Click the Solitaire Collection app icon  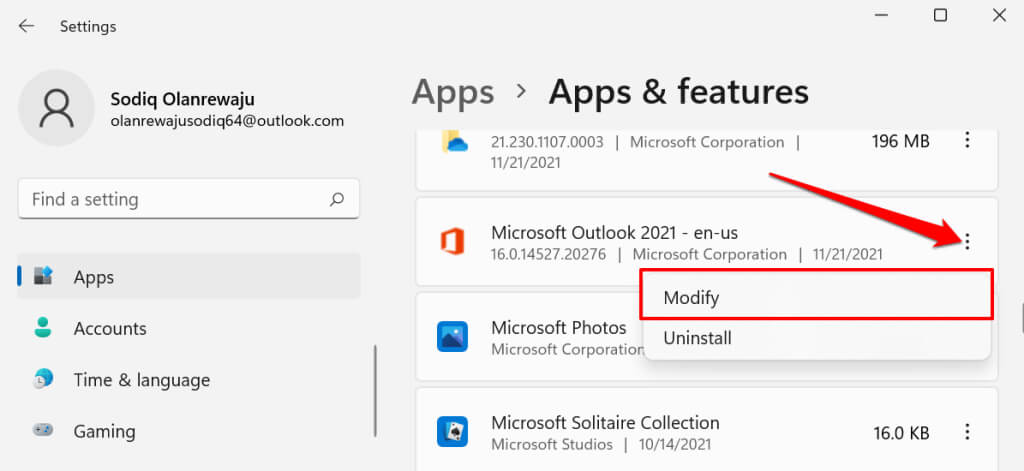tap(453, 432)
